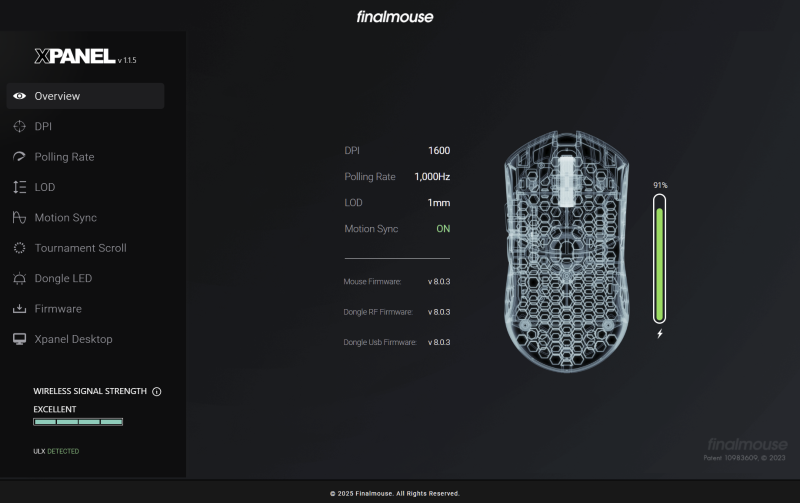This screenshot has width=800, height=503.
Task: Click the Mouse Firmware label
Action: pos(372,282)
